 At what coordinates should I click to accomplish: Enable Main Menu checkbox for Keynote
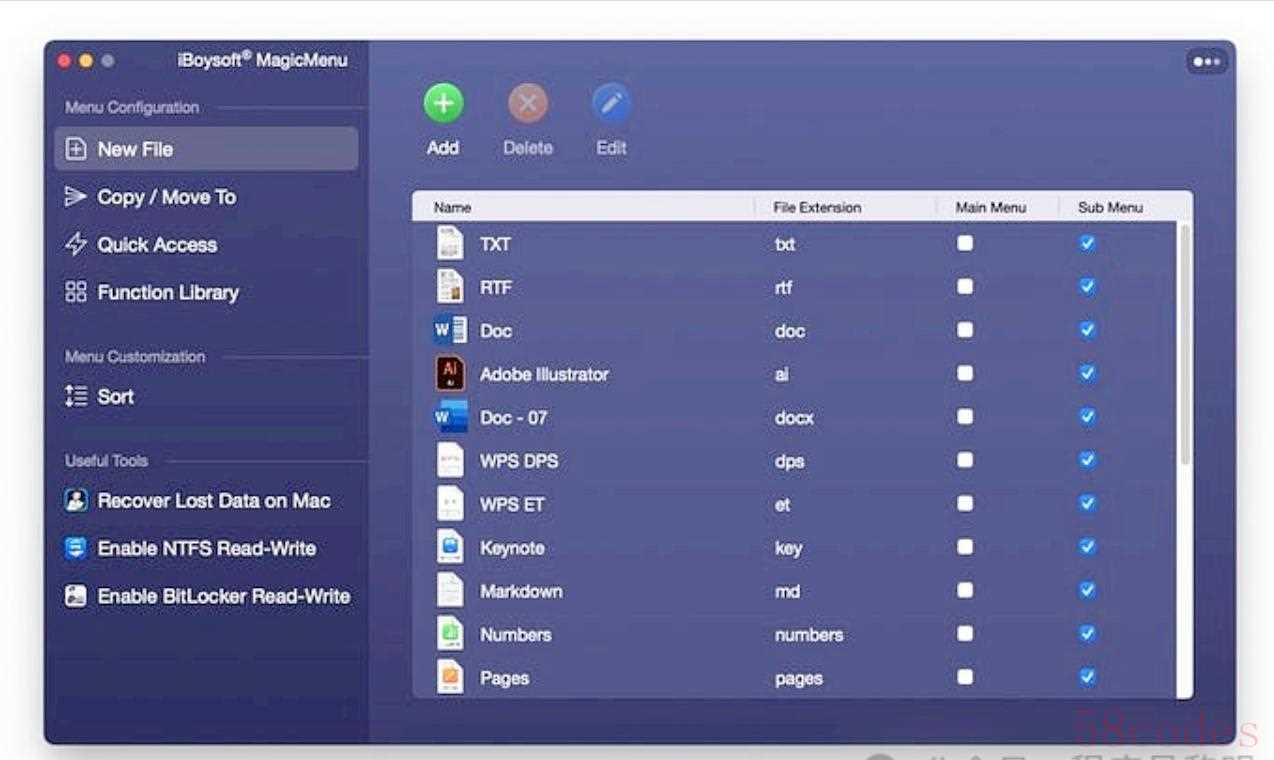pos(965,547)
